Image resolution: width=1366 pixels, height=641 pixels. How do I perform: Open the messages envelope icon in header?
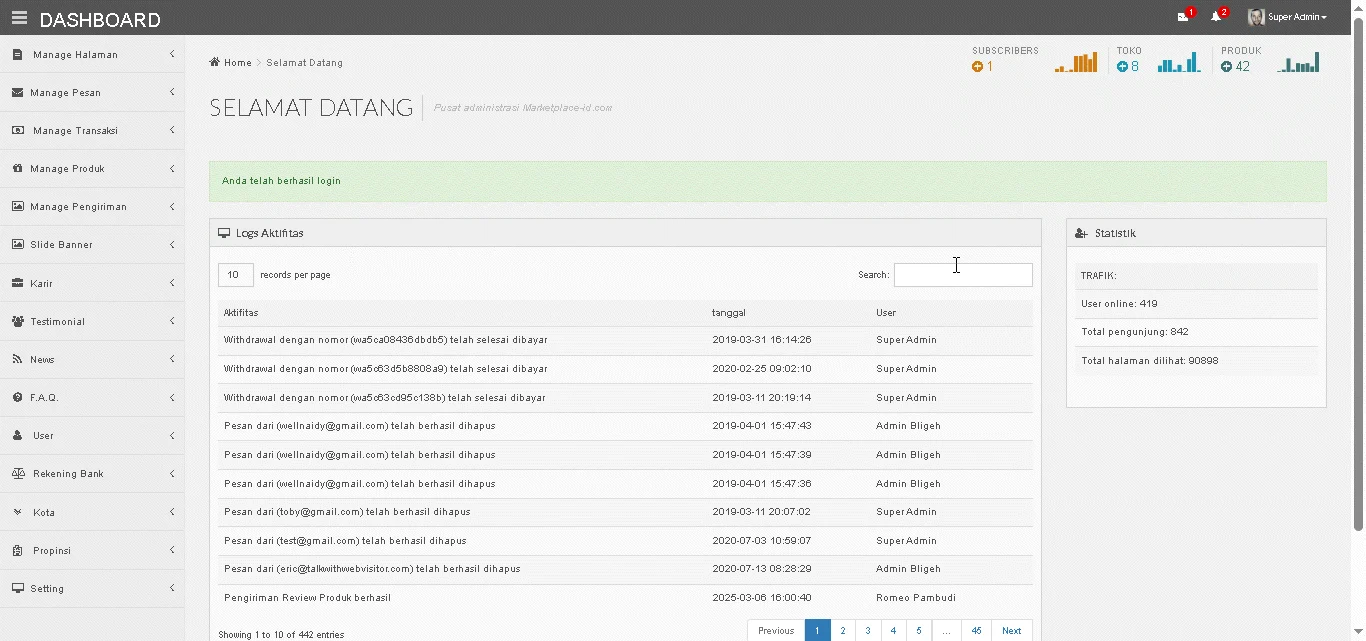coord(1183,17)
